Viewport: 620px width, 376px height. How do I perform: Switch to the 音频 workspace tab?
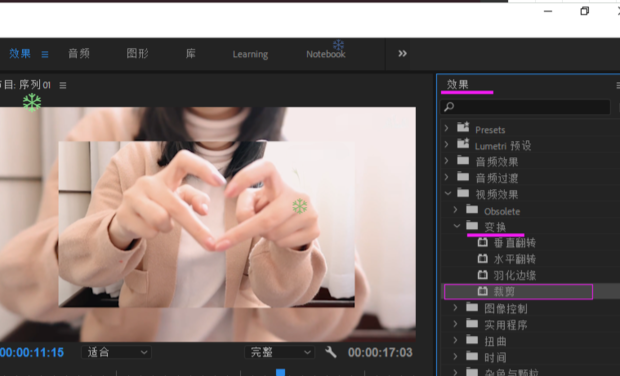pyautogui.click(x=79, y=53)
